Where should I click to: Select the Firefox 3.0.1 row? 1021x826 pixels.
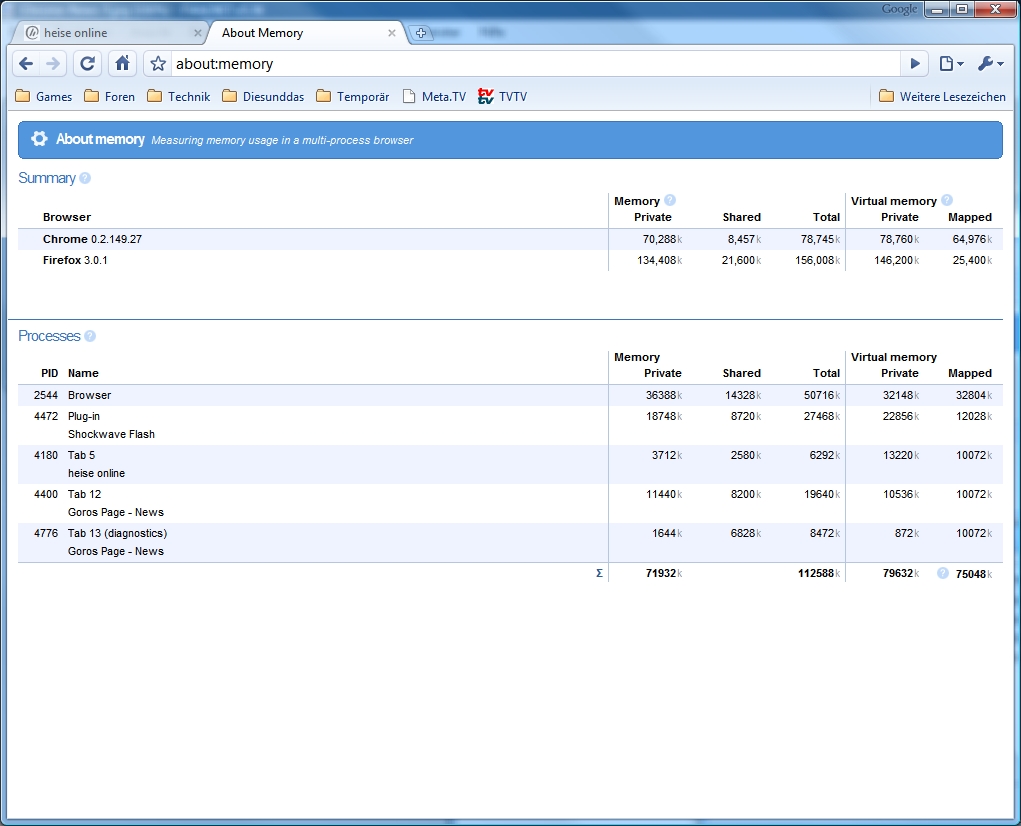[510, 260]
